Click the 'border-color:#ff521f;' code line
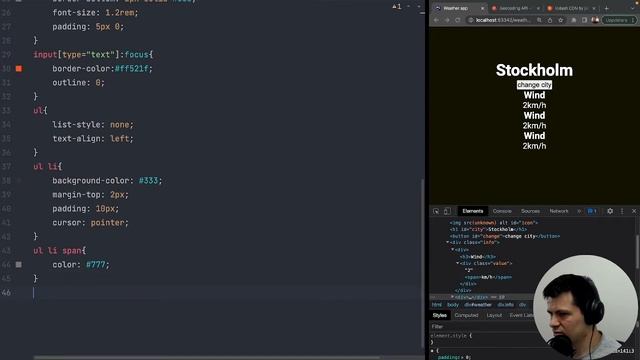This screenshot has height=360, width=640. [102, 69]
